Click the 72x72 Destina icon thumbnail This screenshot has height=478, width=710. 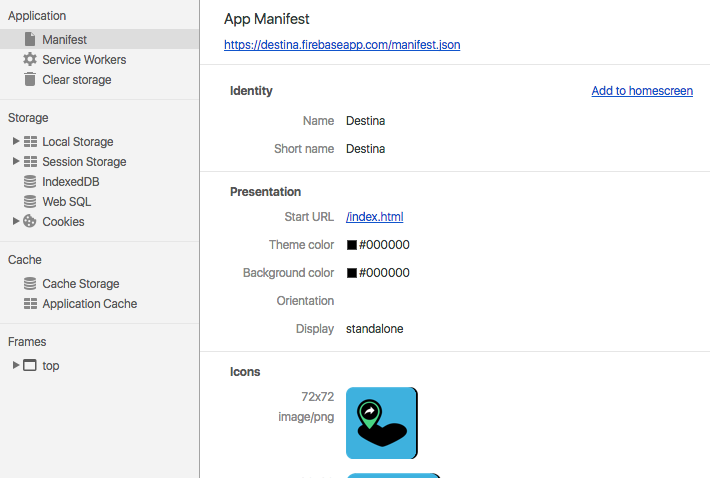point(382,423)
